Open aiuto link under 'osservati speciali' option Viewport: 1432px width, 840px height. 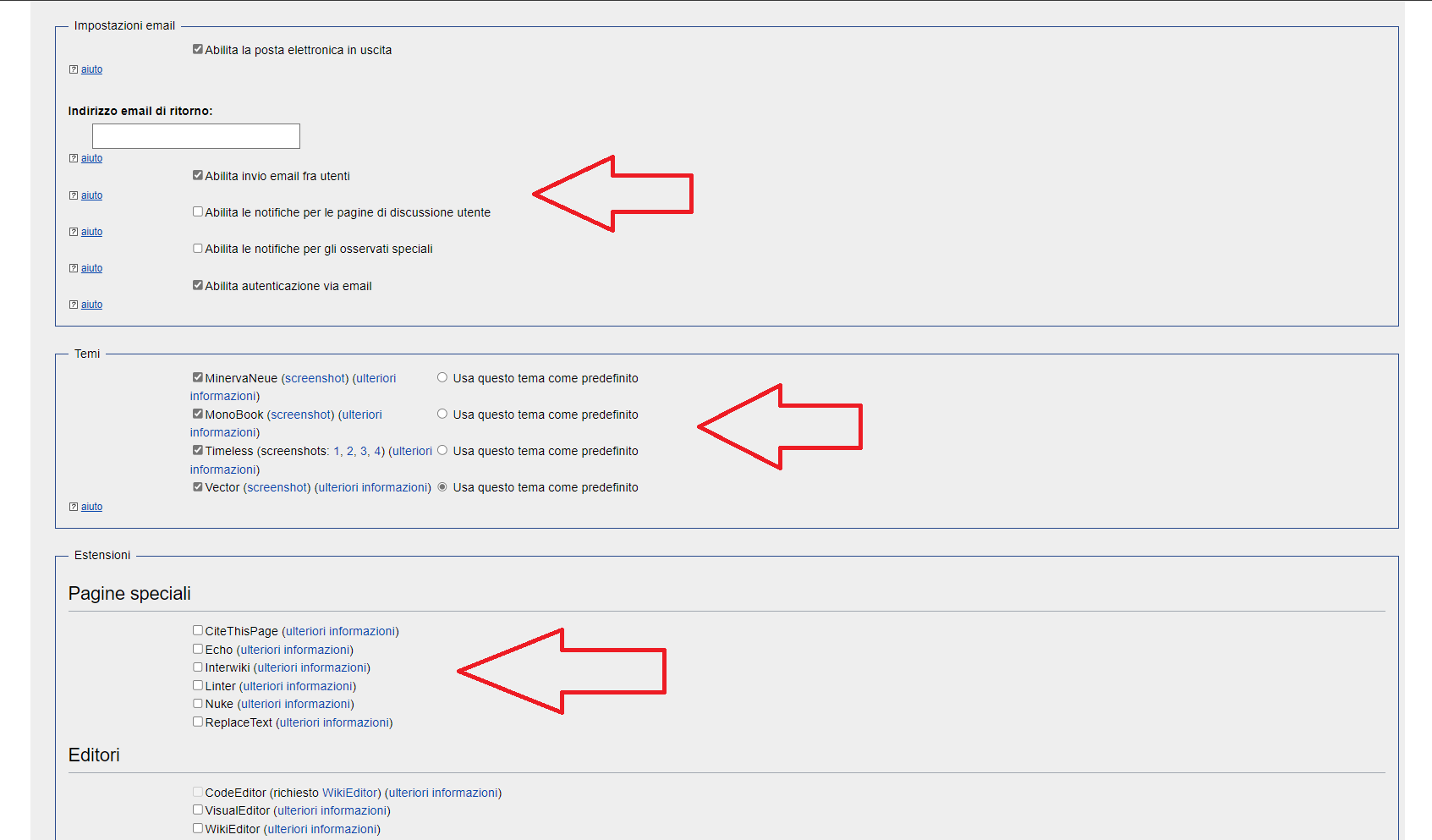[91, 268]
